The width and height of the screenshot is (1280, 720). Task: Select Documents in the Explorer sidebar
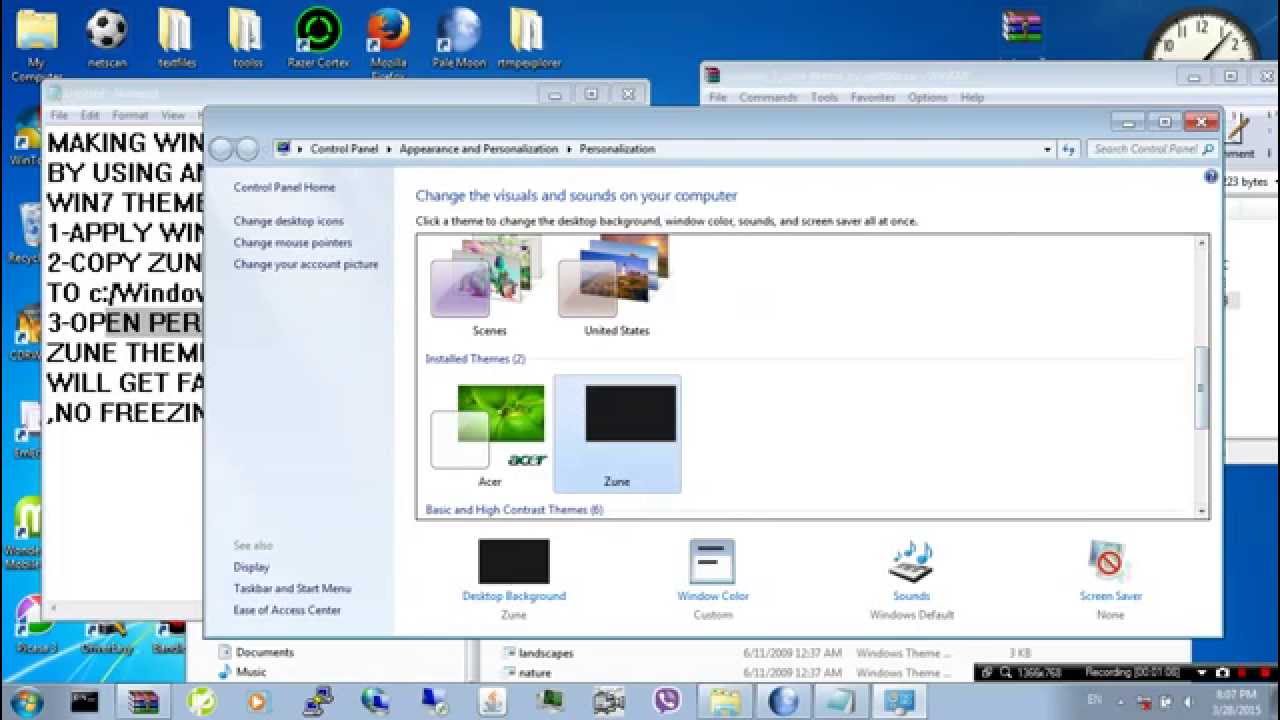(256, 652)
